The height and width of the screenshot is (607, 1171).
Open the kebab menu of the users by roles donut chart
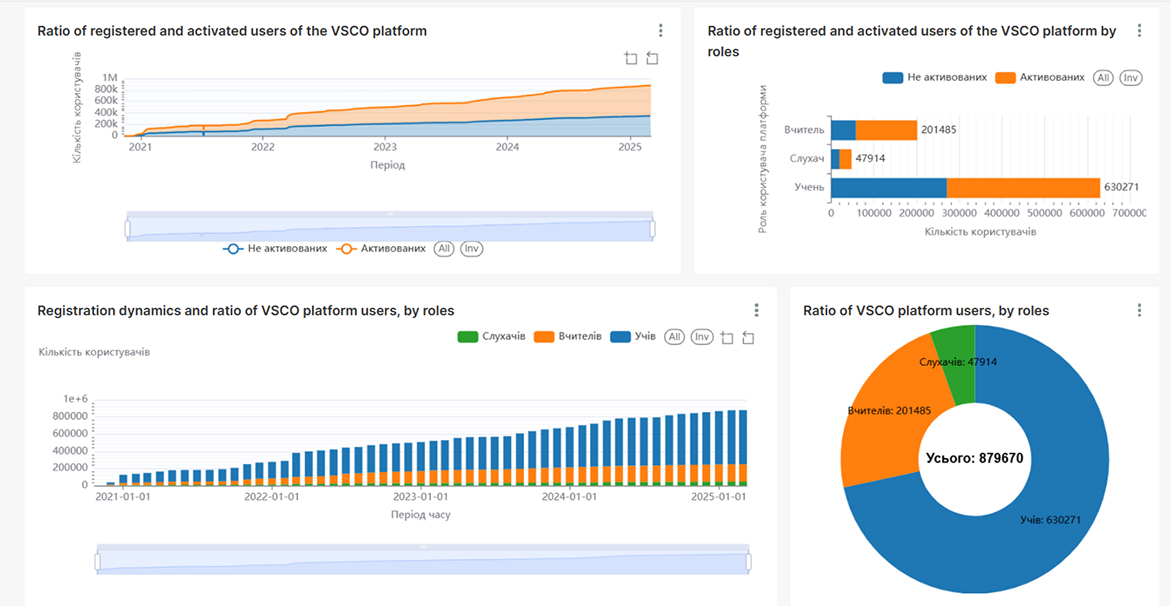(x=1139, y=310)
